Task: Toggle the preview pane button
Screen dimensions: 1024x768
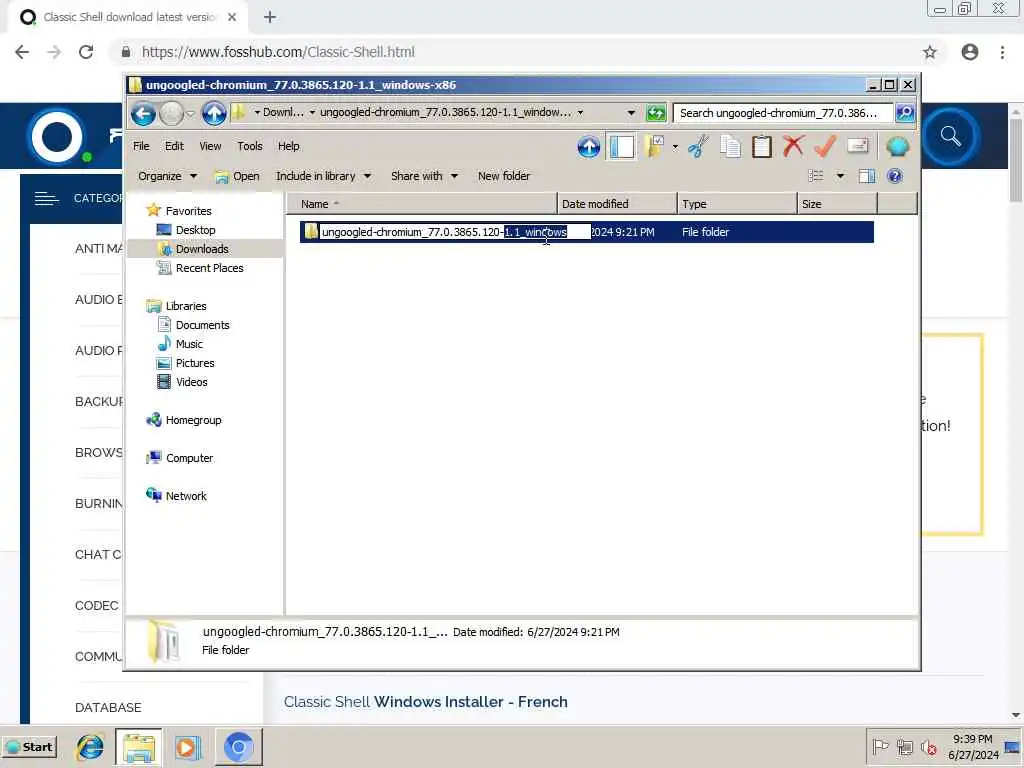Action: 867,176
